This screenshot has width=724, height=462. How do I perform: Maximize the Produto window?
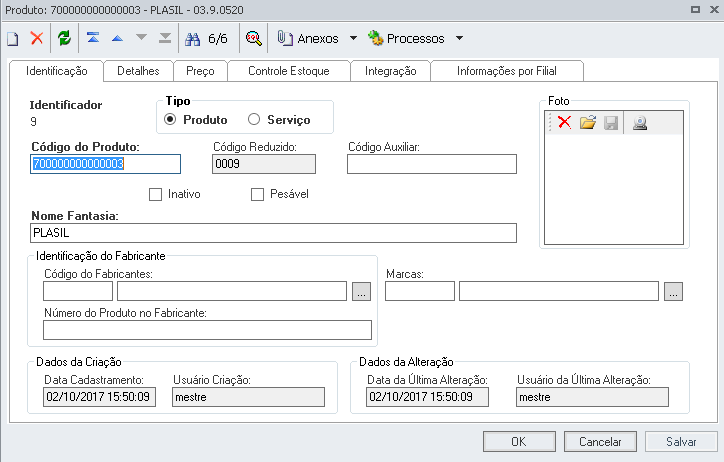[x=695, y=9]
